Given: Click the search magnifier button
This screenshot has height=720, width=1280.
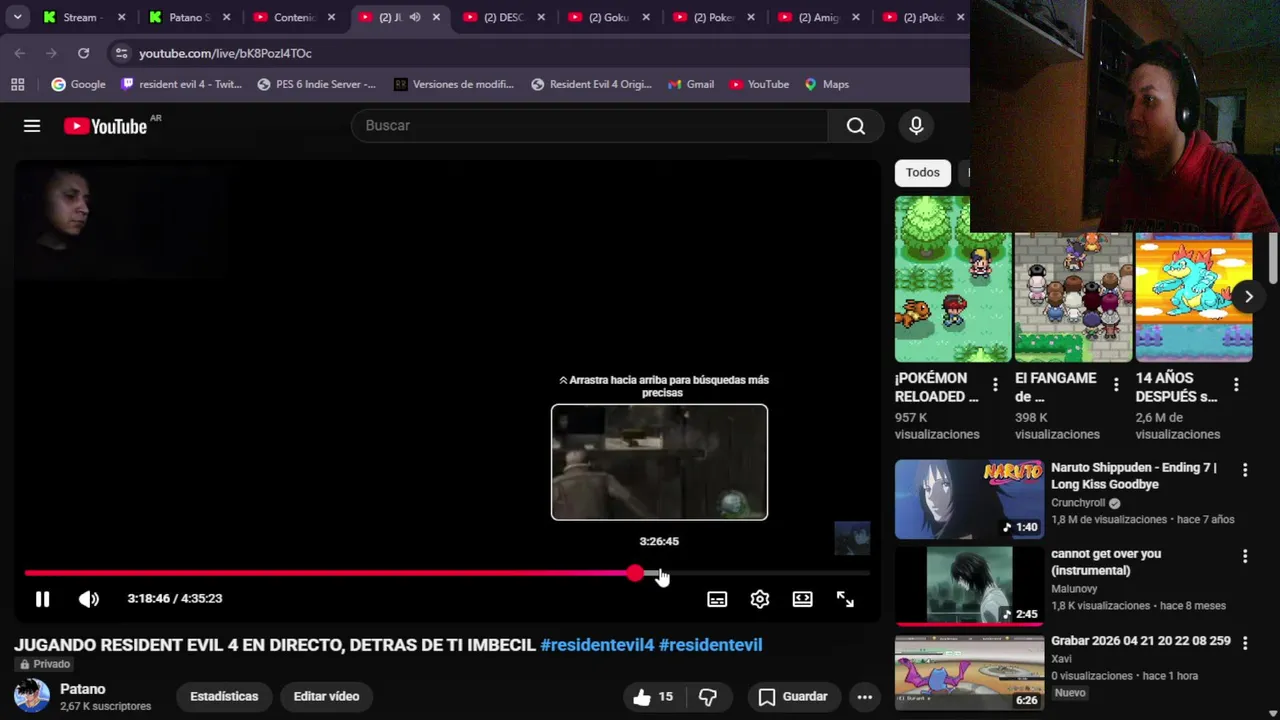Looking at the screenshot, I should click(x=855, y=125).
